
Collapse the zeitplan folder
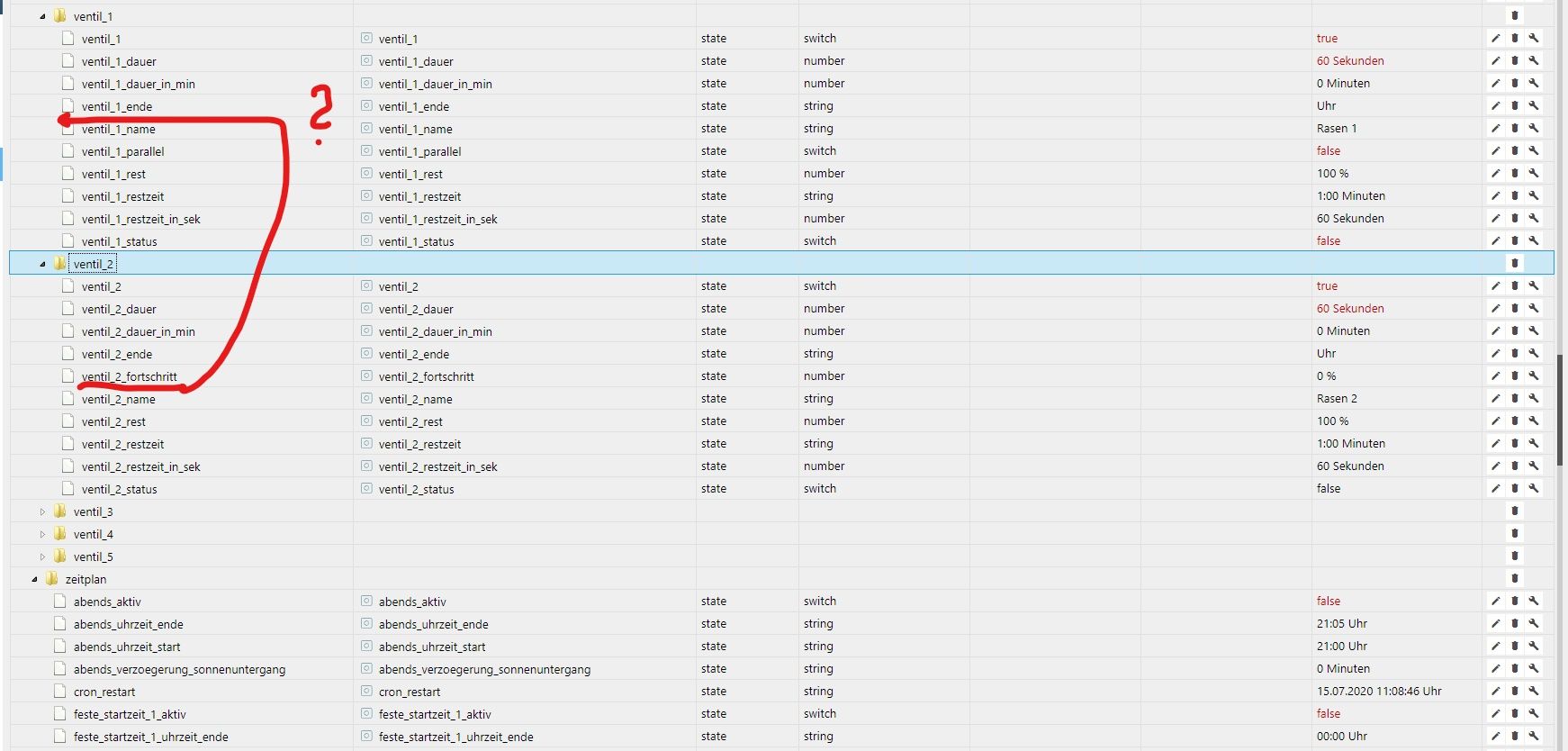tap(34, 579)
